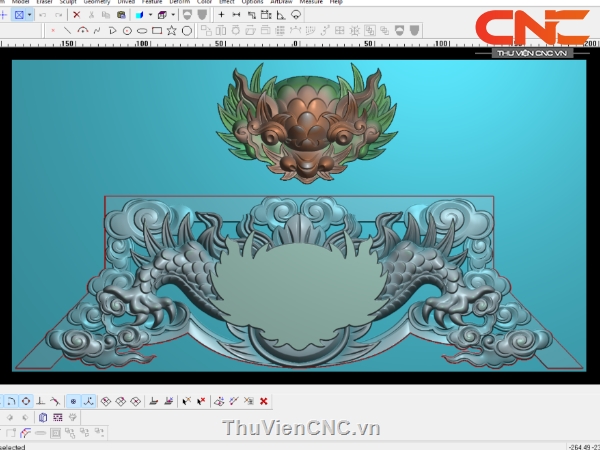Open the Measure menu

[310, 2]
